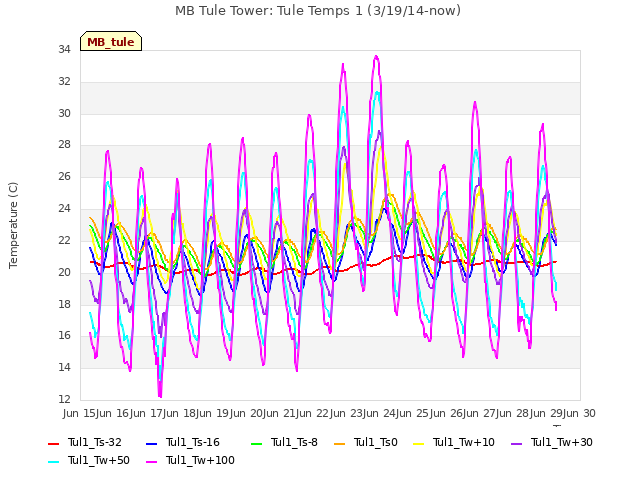Click the 26 y-axis tick label
640x480 pixels.
coord(64,176)
